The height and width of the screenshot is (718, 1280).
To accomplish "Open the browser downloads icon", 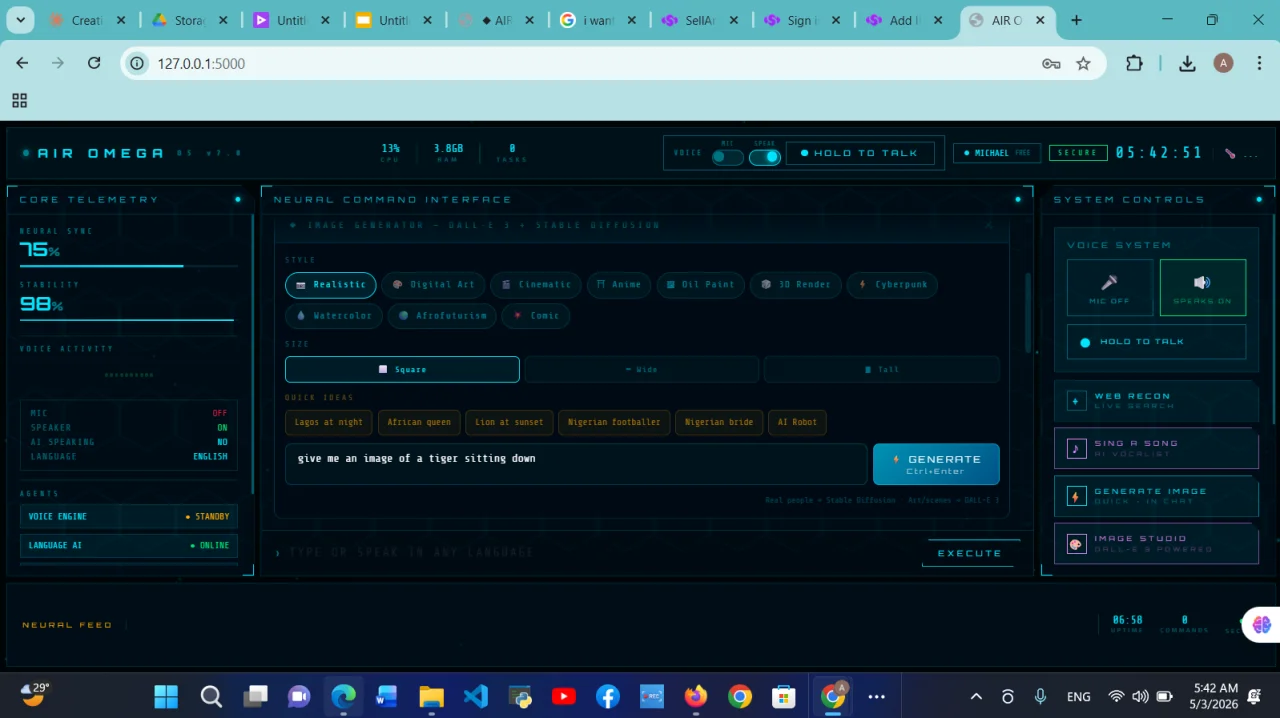I will 1187,63.
